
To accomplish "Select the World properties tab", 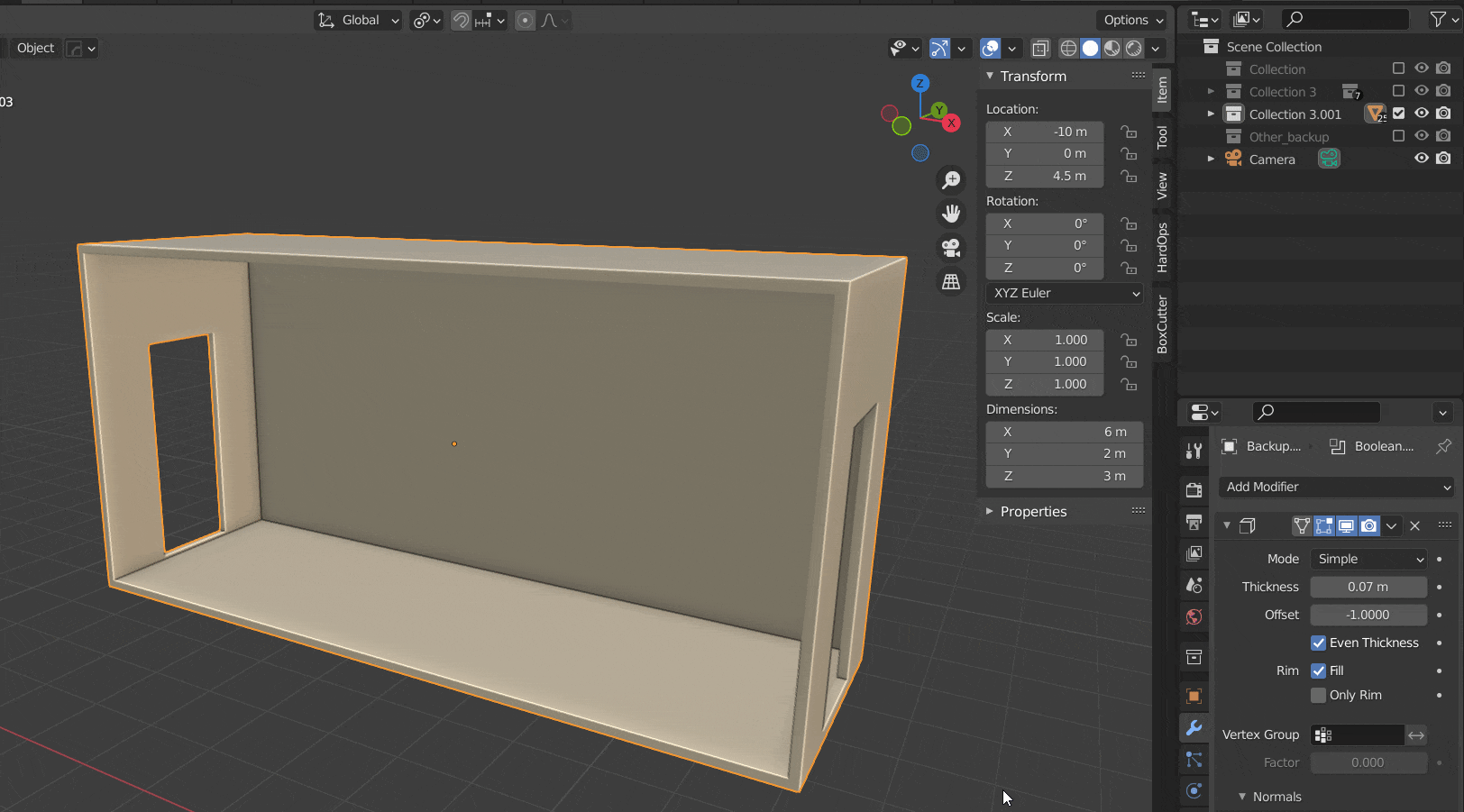I will [1194, 617].
